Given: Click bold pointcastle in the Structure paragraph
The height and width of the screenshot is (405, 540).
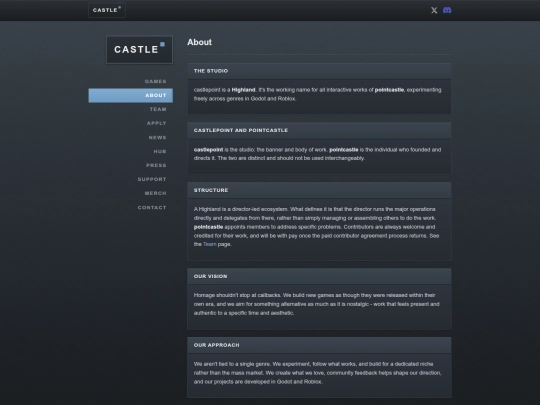Looking at the screenshot, I should (208, 227).
